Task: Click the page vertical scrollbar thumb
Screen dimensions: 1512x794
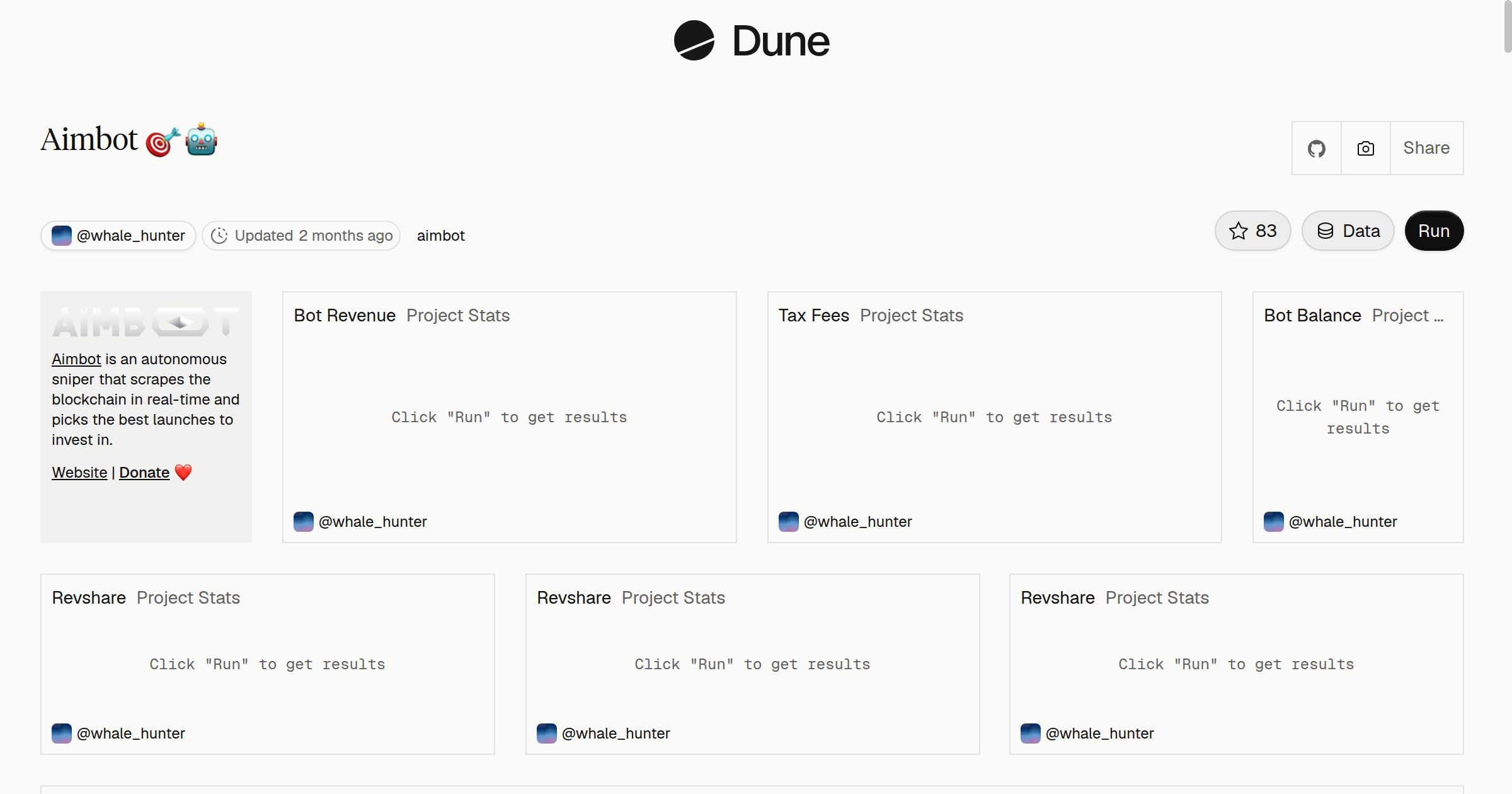Action: [1507, 26]
